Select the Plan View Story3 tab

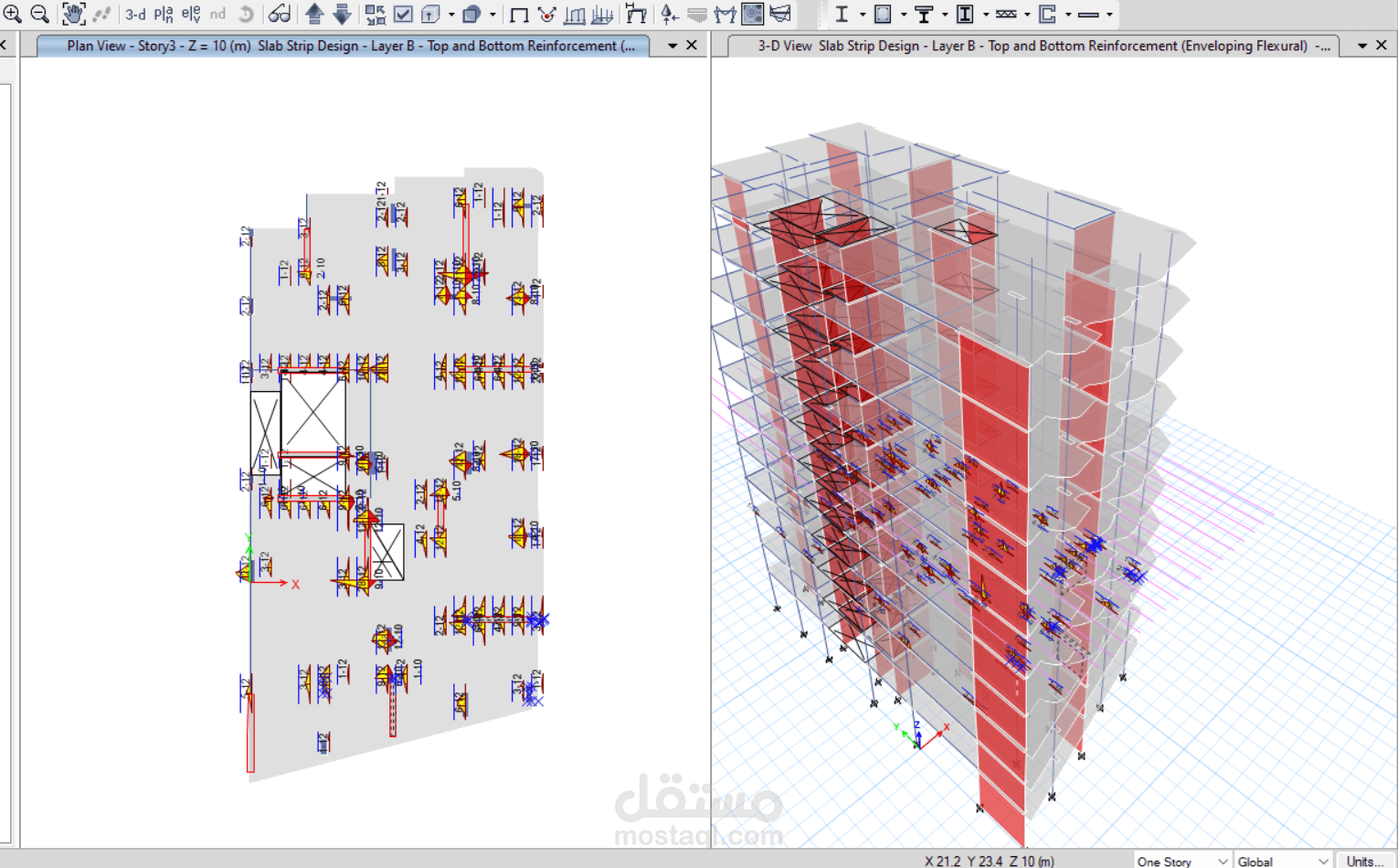coord(344,45)
